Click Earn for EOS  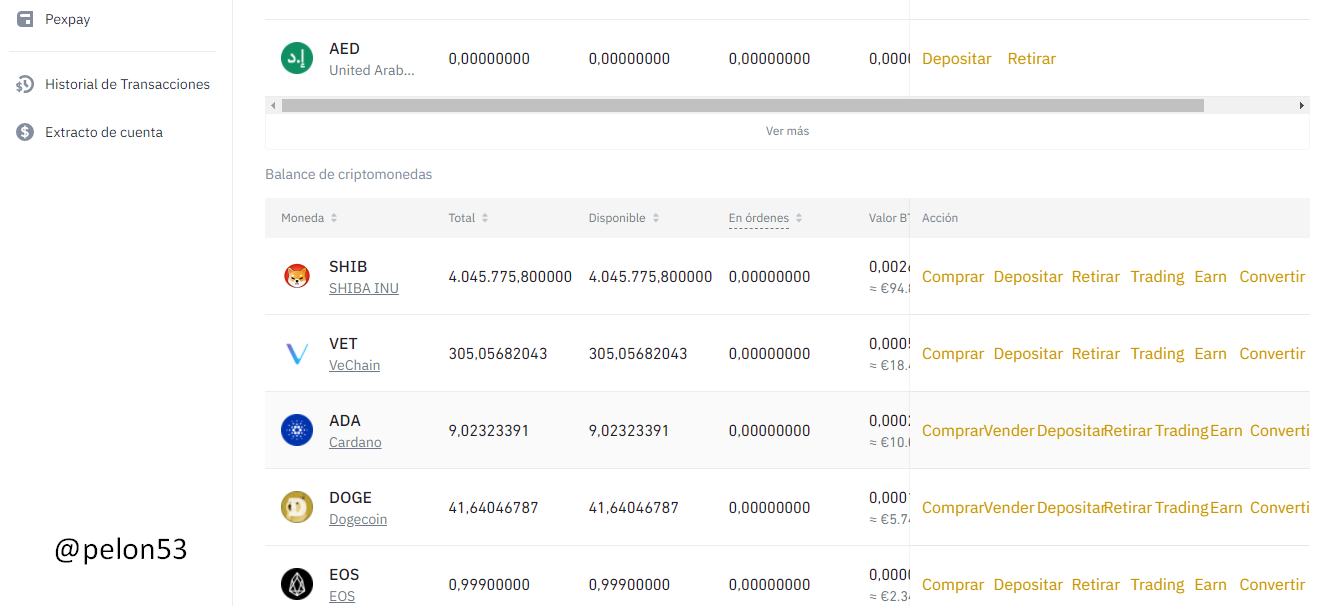coord(1210,585)
